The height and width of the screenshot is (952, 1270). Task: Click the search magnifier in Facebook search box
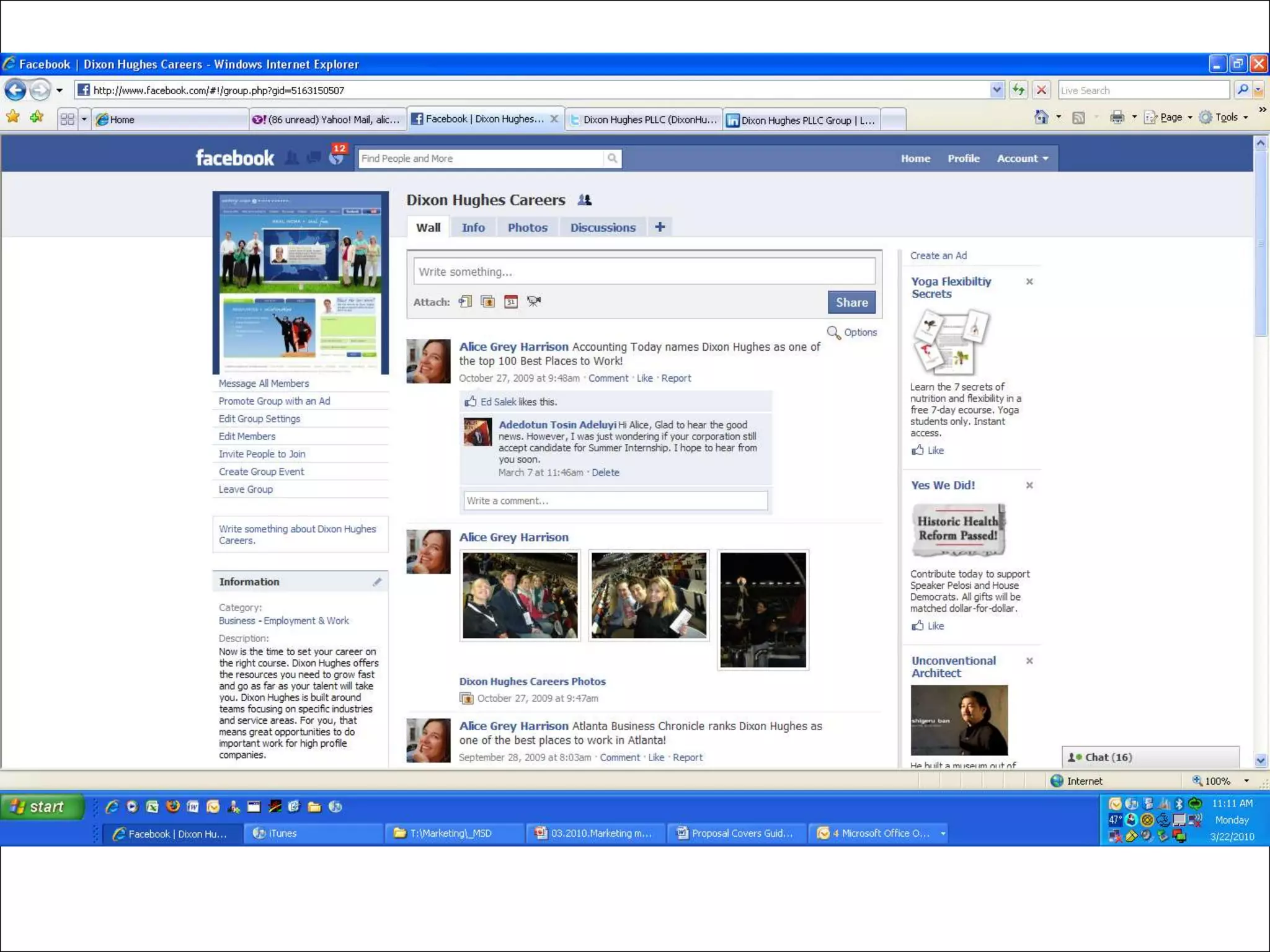pyautogui.click(x=612, y=159)
